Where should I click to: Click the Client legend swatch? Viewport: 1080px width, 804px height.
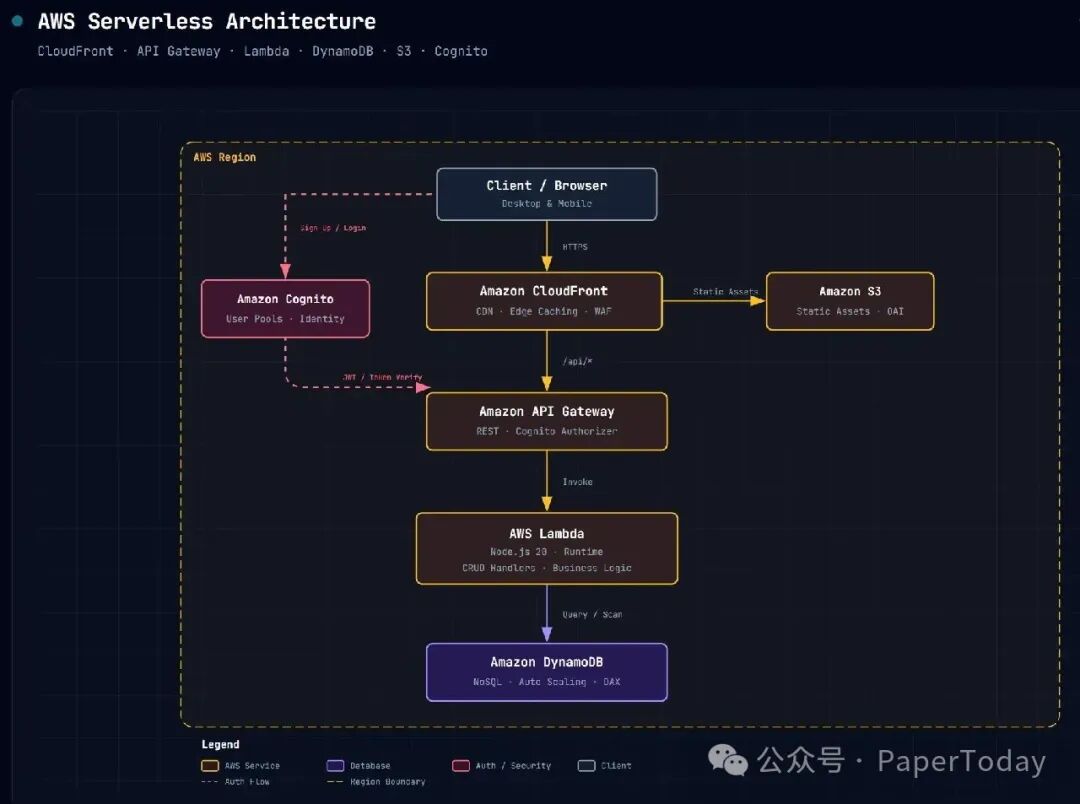(586, 765)
